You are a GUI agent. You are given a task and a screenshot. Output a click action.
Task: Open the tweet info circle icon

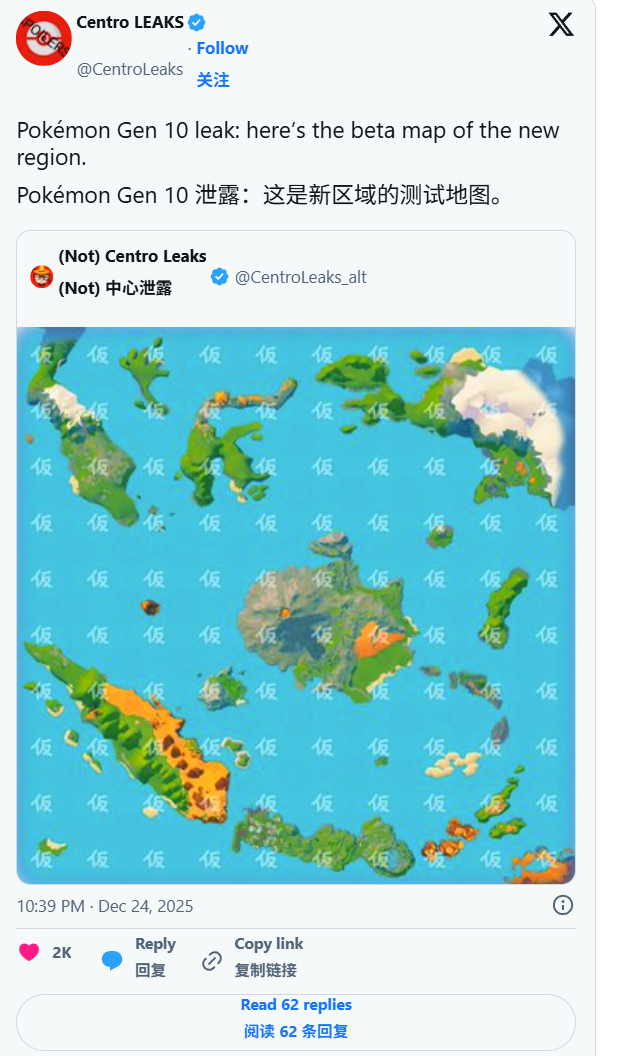(562, 905)
